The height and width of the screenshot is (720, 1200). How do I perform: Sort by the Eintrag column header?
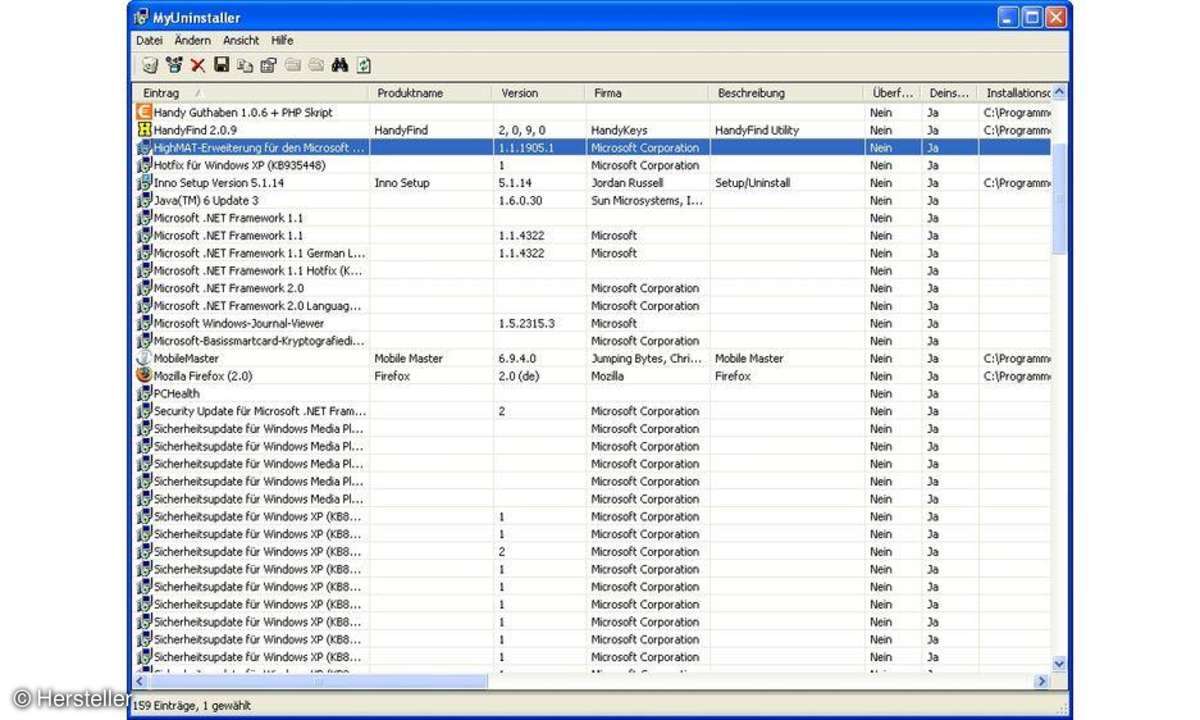(251, 93)
